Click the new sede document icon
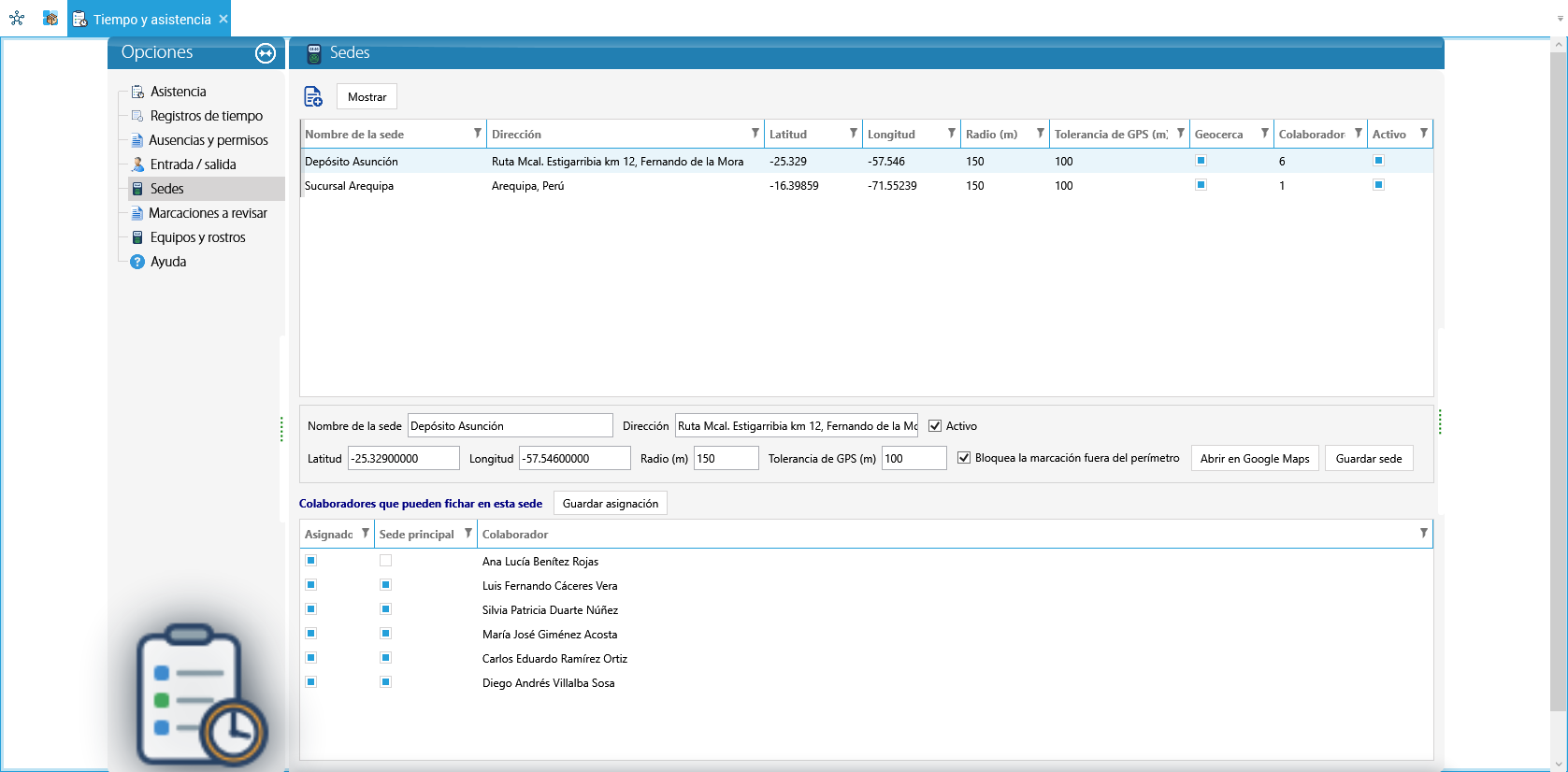1568x772 pixels. pos(313,96)
